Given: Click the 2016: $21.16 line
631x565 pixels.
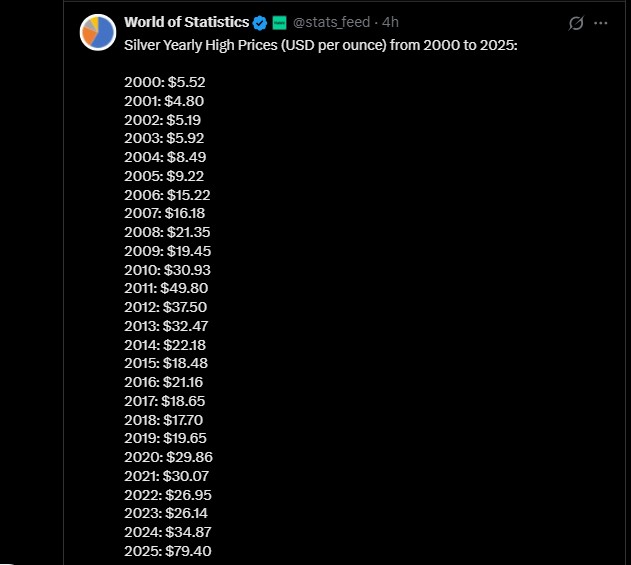Looking at the screenshot, I should [x=166, y=382].
